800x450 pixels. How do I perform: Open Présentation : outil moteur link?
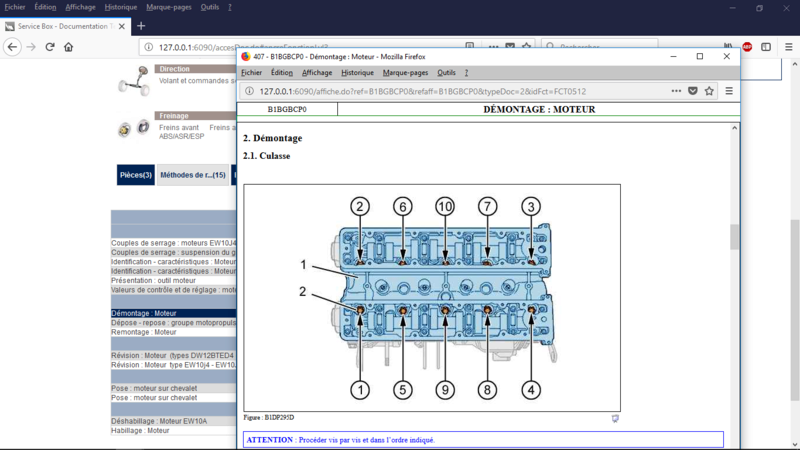(x=154, y=281)
